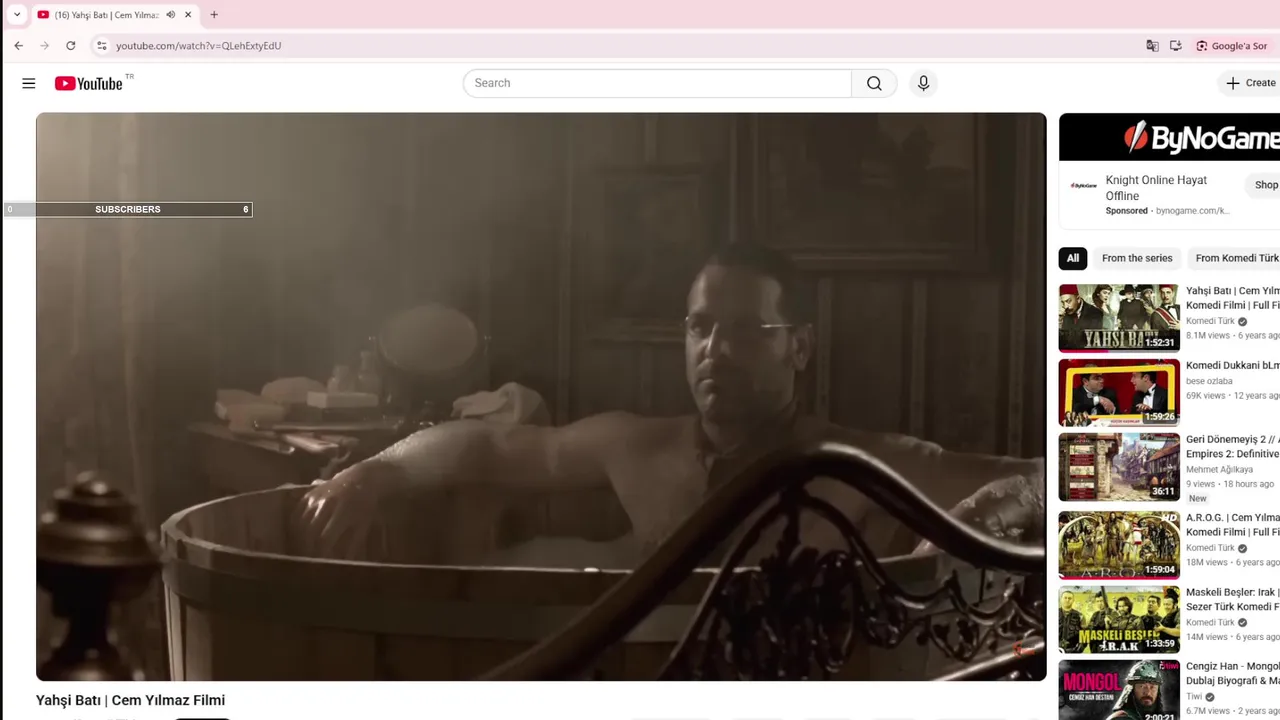
Task: Click the Yahşi Batı | Cem Yılmaz Filmi title
Action: point(130,700)
